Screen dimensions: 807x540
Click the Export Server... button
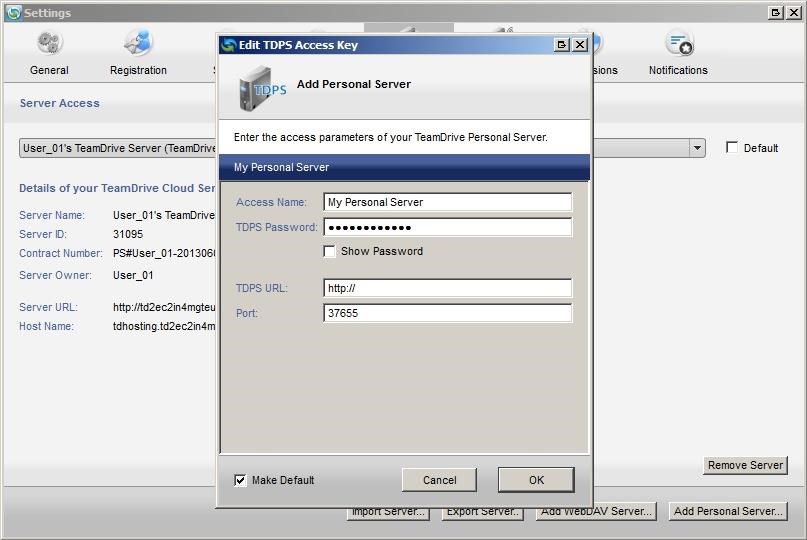[482, 512]
